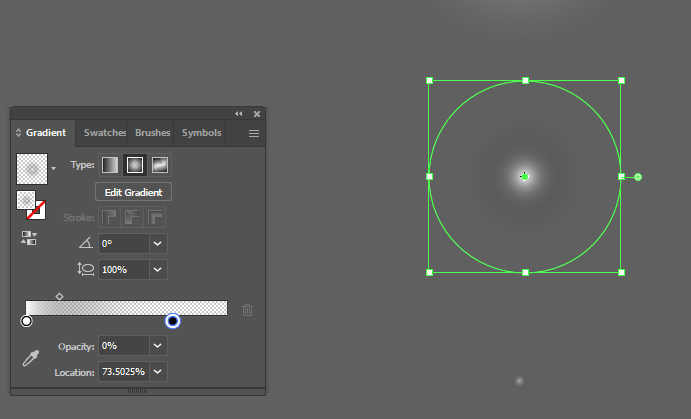The width and height of the screenshot is (691, 419).
Task: Click the Aspect Ratio field showing 100%
Action: (x=124, y=270)
